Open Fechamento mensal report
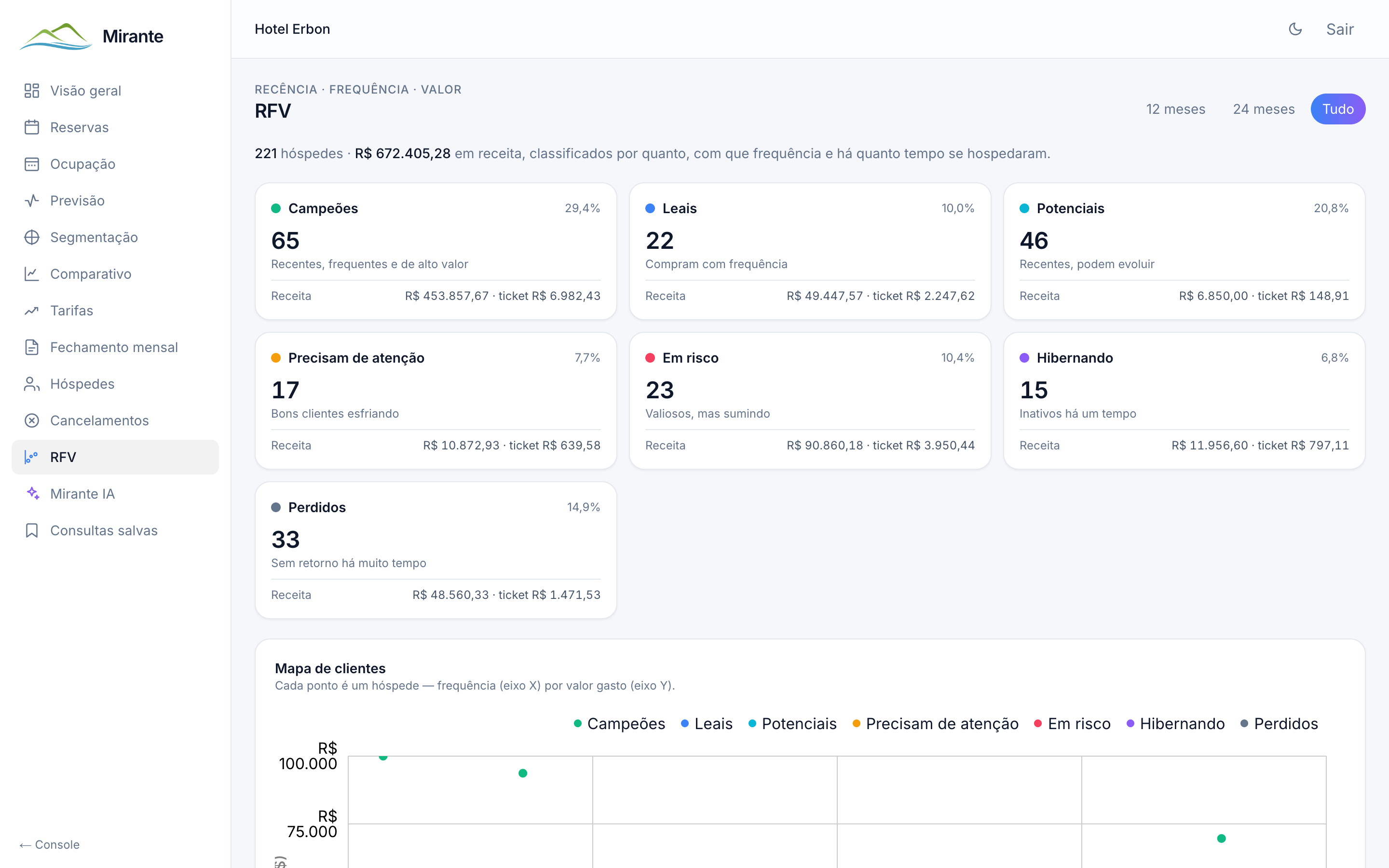 point(115,347)
